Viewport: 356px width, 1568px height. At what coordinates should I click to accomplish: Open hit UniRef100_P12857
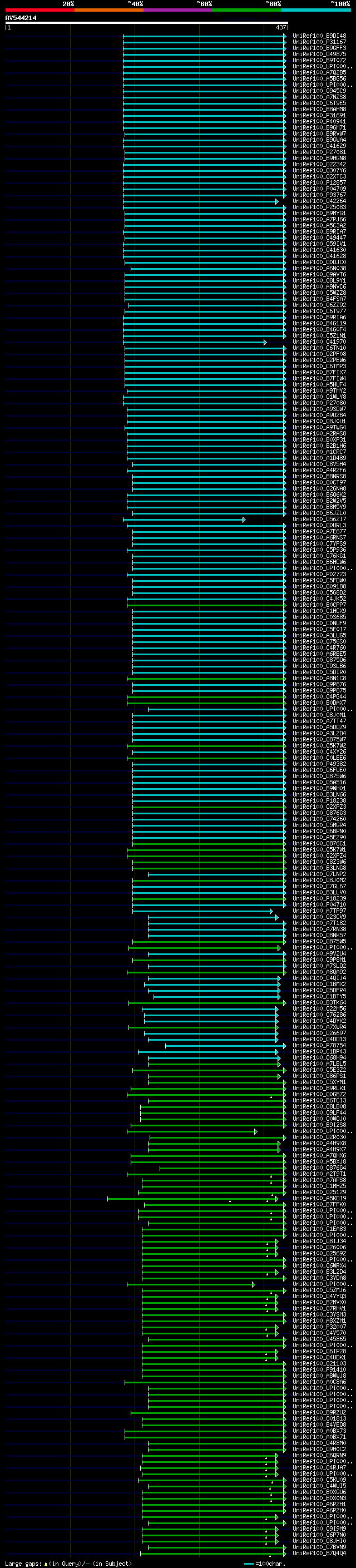(x=319, y=182)
